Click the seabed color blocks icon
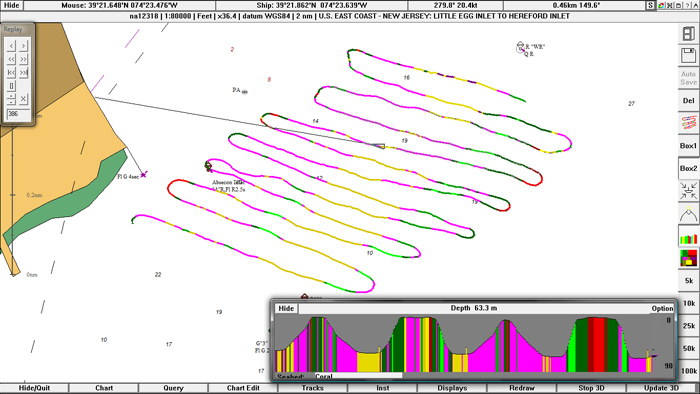700x394 pixels. pyautogui.click(x=688, y=258)
